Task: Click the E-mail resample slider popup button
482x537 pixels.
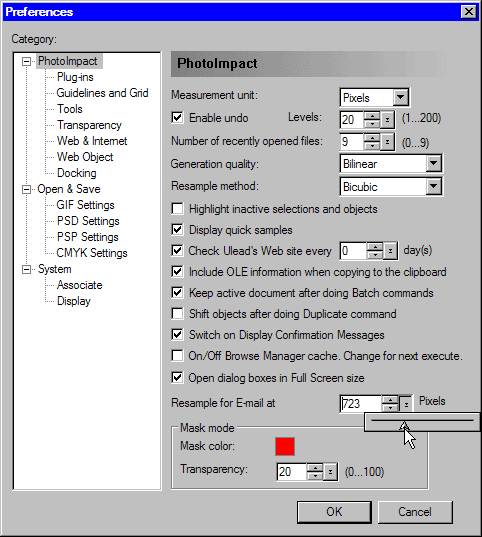Action: coord(406,404)
